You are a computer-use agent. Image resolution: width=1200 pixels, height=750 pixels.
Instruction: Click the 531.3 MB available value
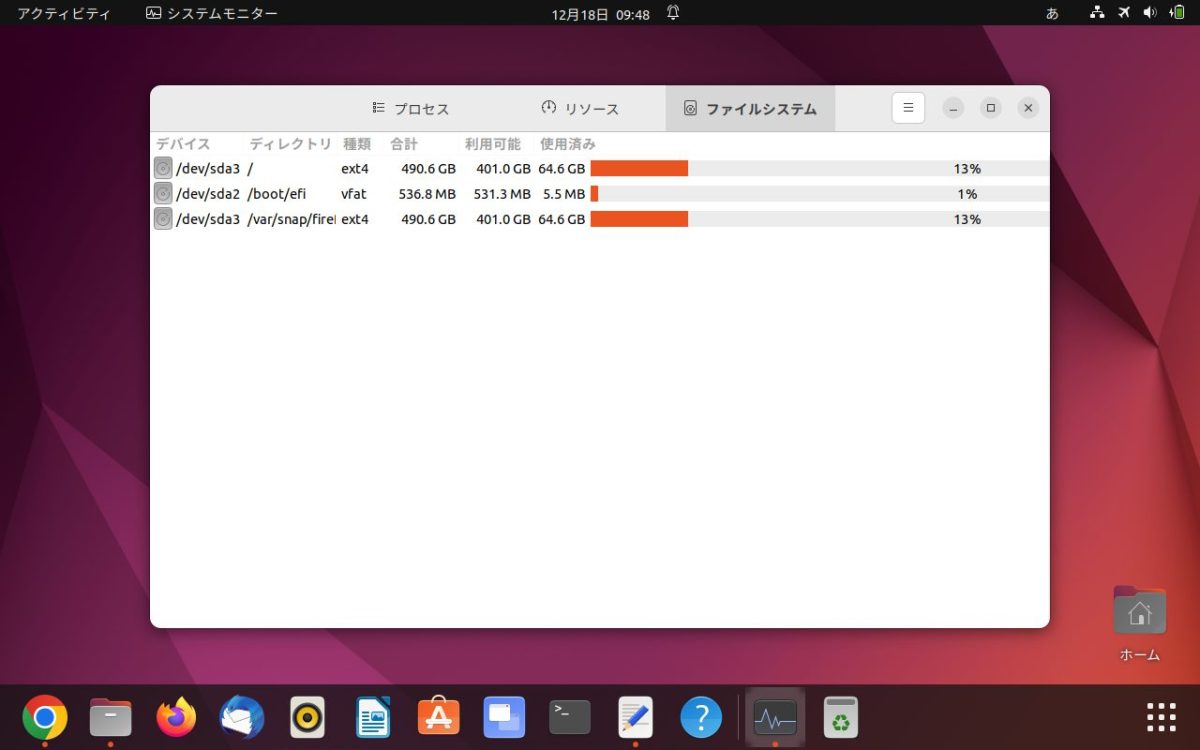502,194
